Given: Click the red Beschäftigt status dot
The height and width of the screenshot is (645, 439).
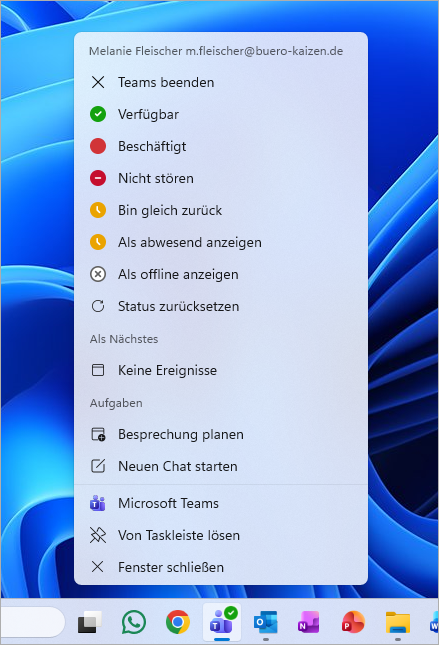Looking at the screenshot, I should 98,146.
